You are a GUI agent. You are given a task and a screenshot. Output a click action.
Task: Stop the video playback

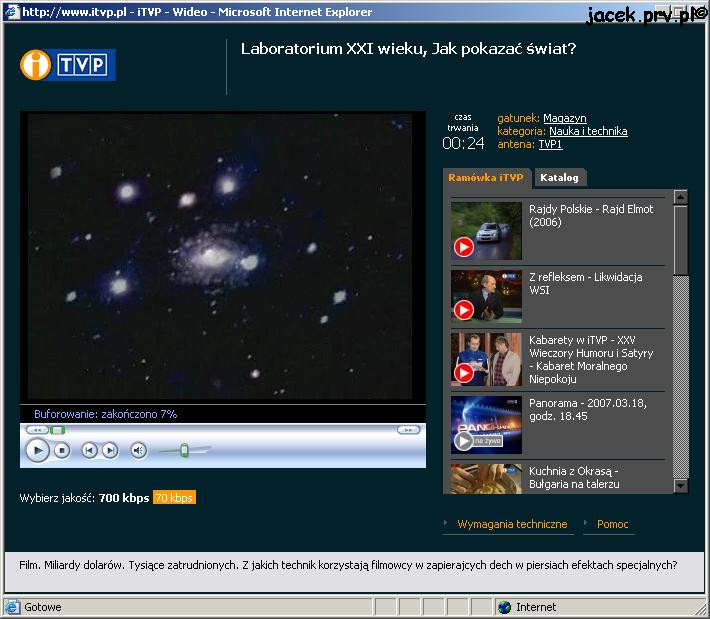[62, 451]
